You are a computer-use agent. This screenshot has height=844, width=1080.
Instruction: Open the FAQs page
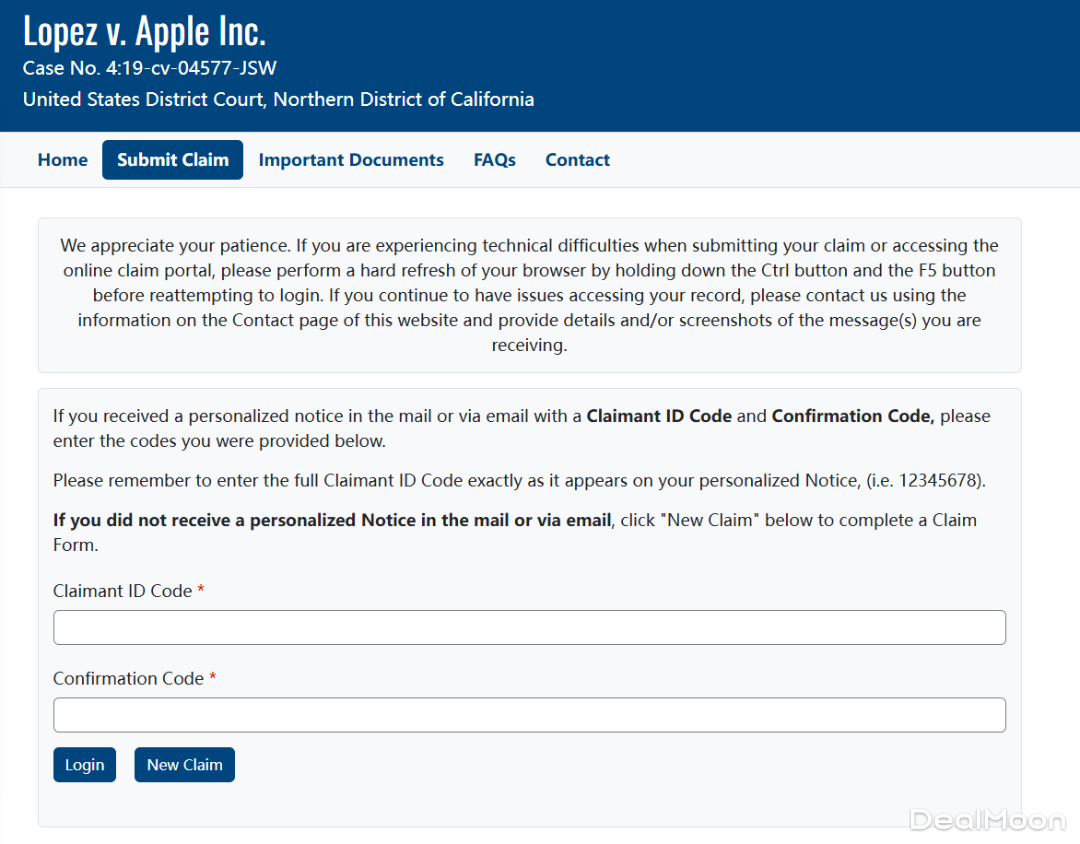pyautogui.click(x=494, y=160)
